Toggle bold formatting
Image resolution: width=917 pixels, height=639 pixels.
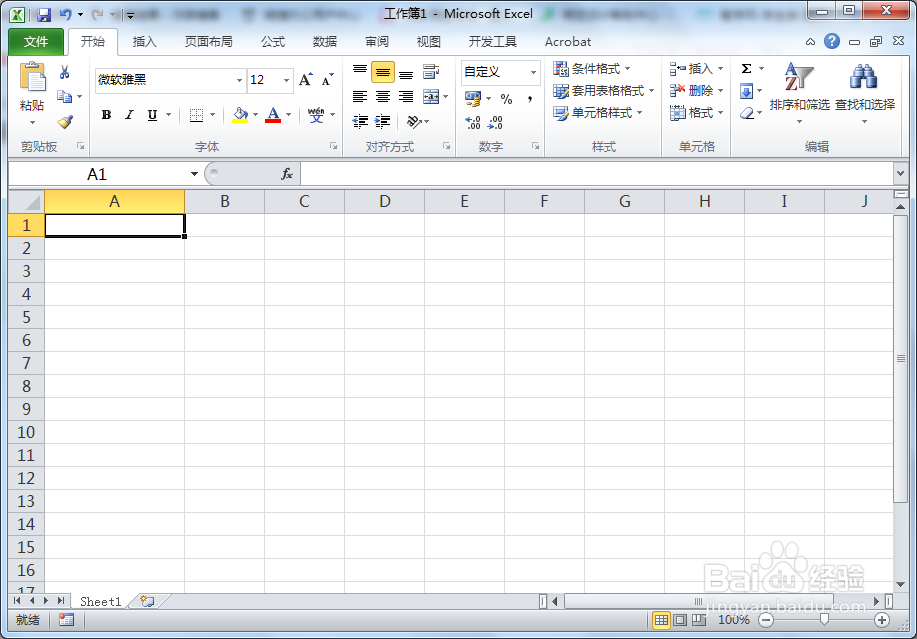[x=106, y=115]
